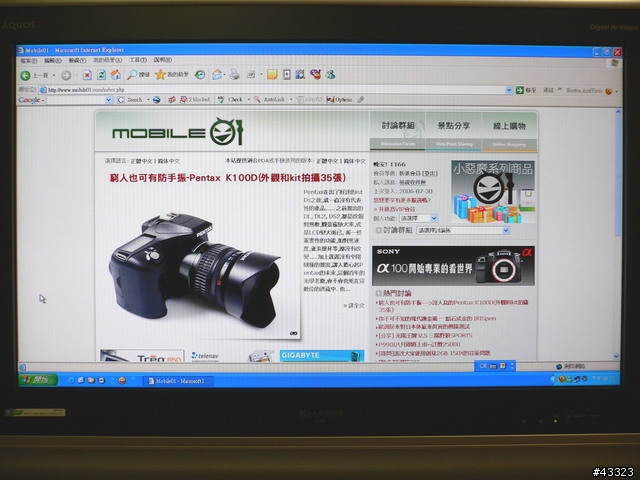This screenshot has height=480, width=640.
Task: Click the Stop loading icon
Action: click(87, 75)
